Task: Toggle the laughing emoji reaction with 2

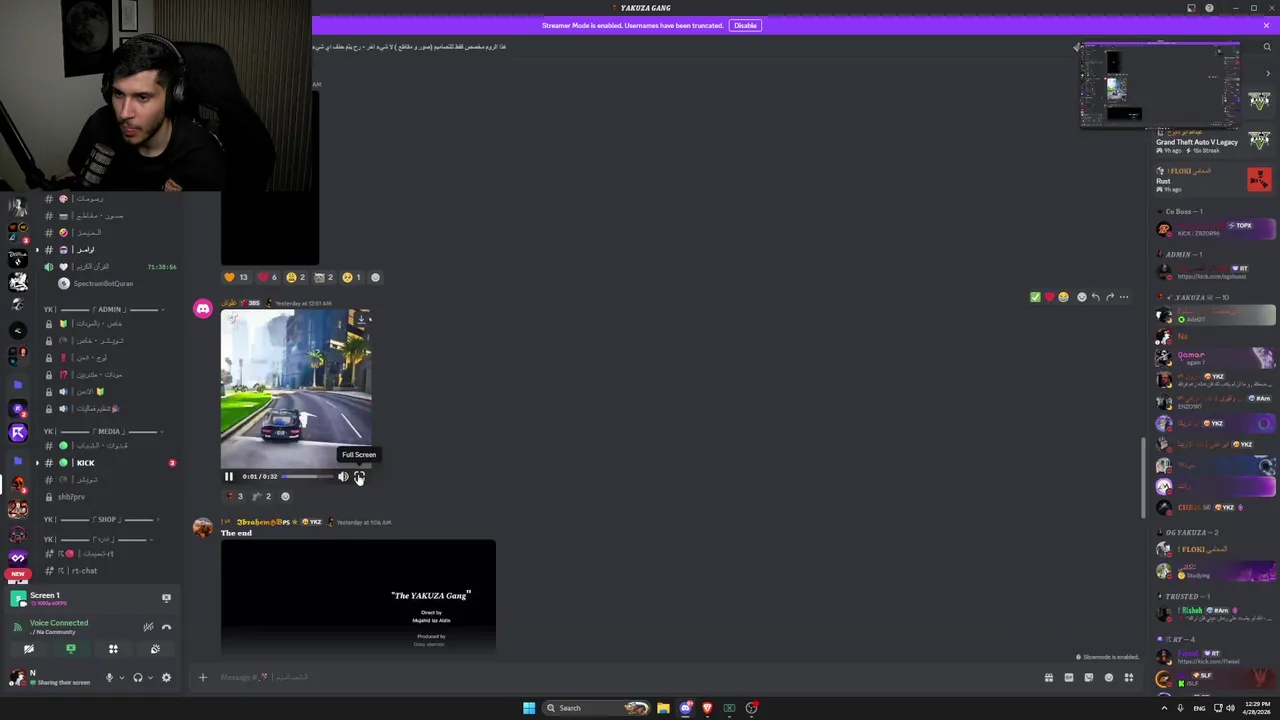Action: [x=295, y=277]
